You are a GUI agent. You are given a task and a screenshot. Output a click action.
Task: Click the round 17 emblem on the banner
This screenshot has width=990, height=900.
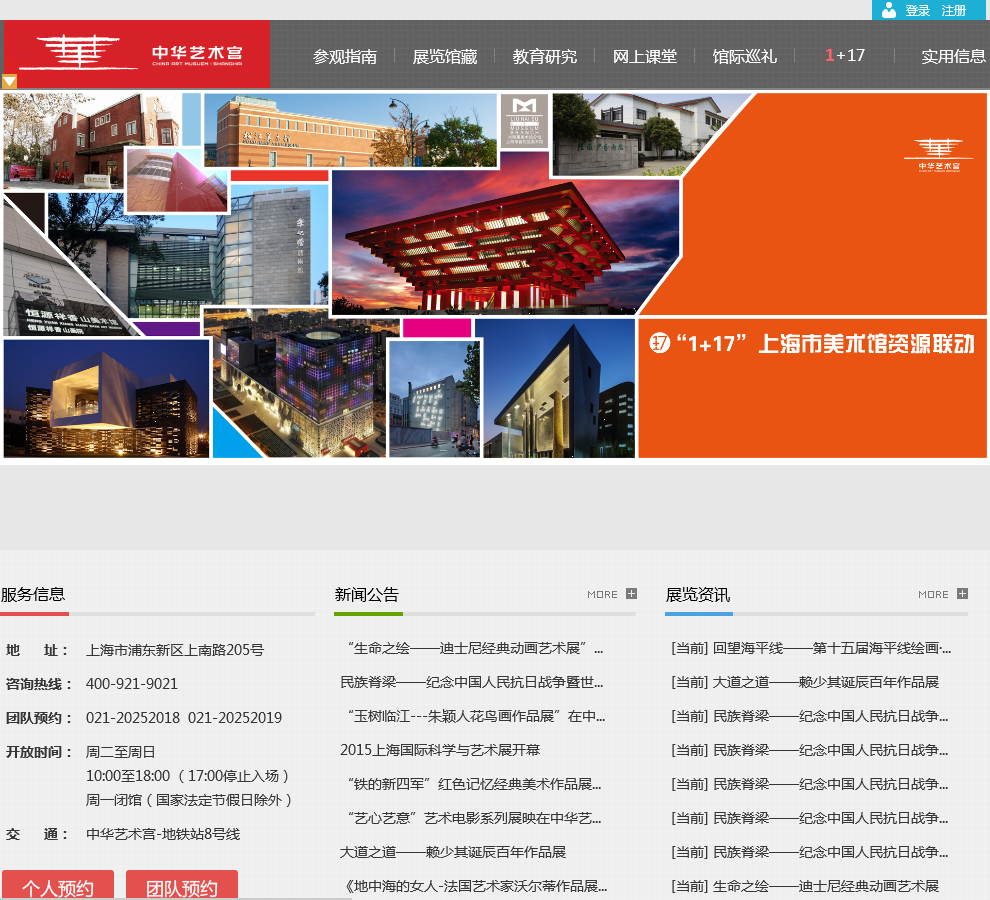click(659, 343)
